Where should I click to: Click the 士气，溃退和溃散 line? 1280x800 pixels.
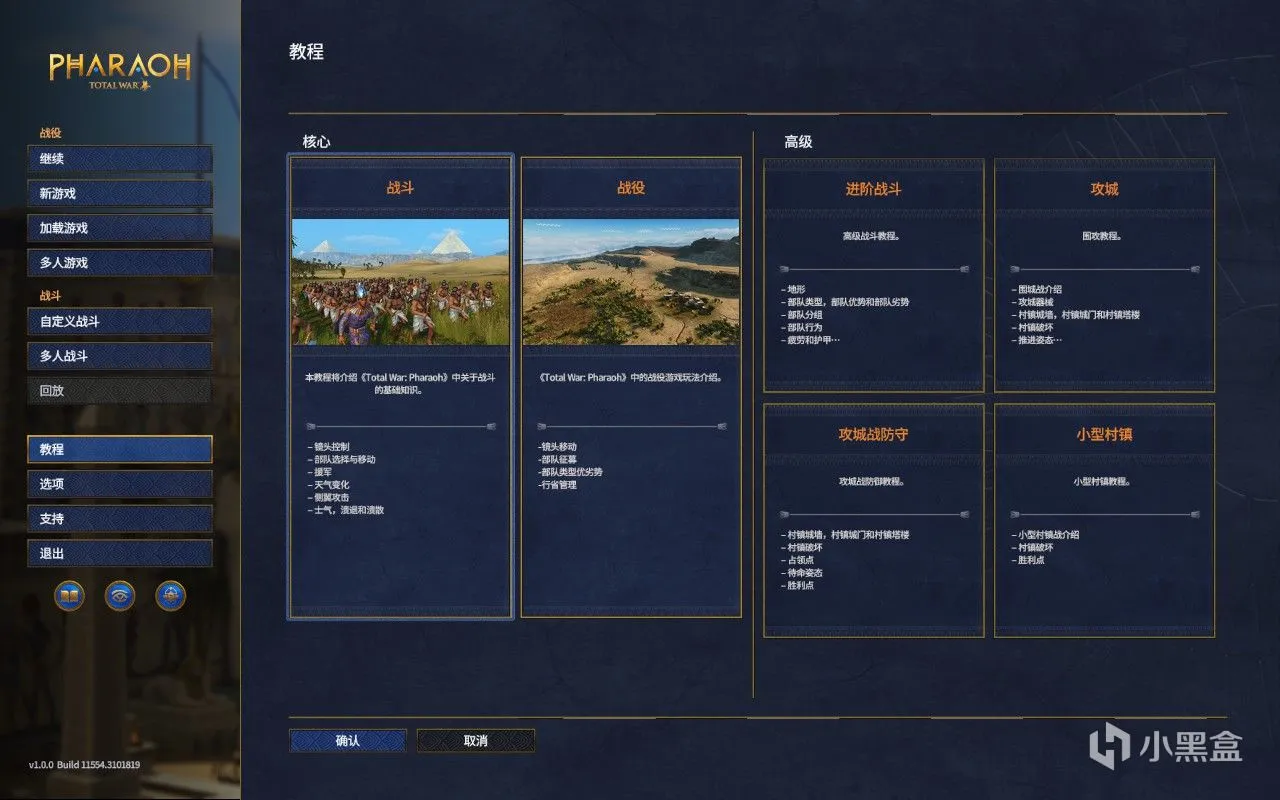345,510
